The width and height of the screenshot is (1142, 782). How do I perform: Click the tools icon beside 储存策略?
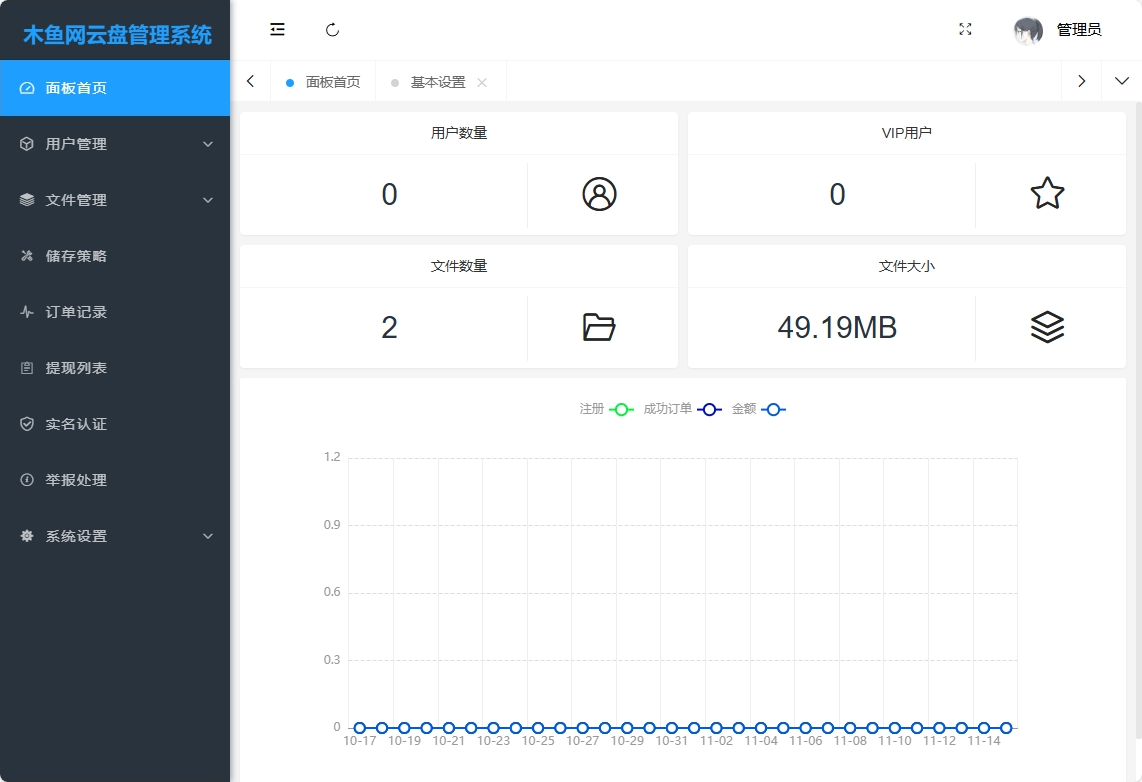point(27,256)
